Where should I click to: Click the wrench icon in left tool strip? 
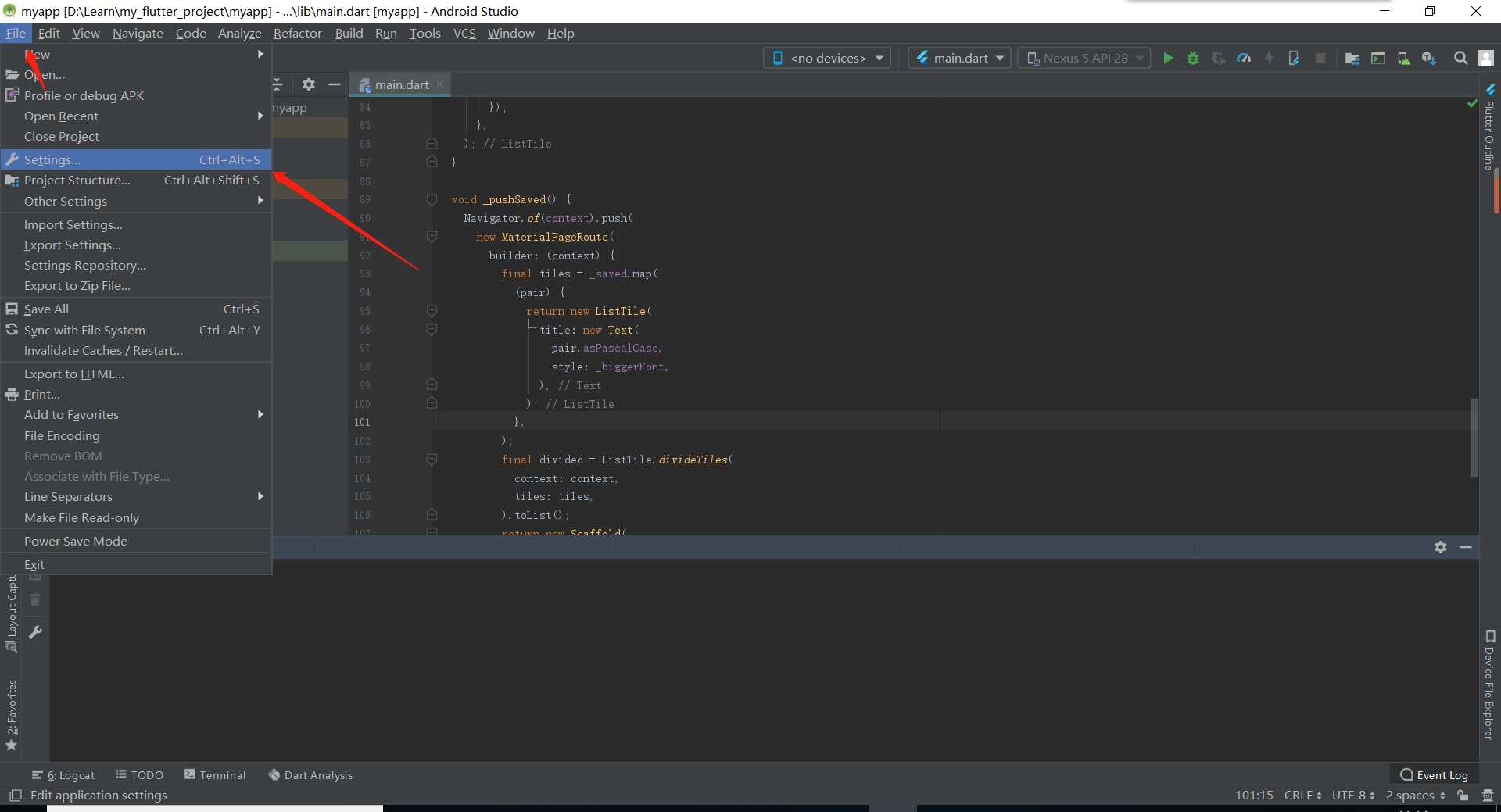(x=35, y=631)
